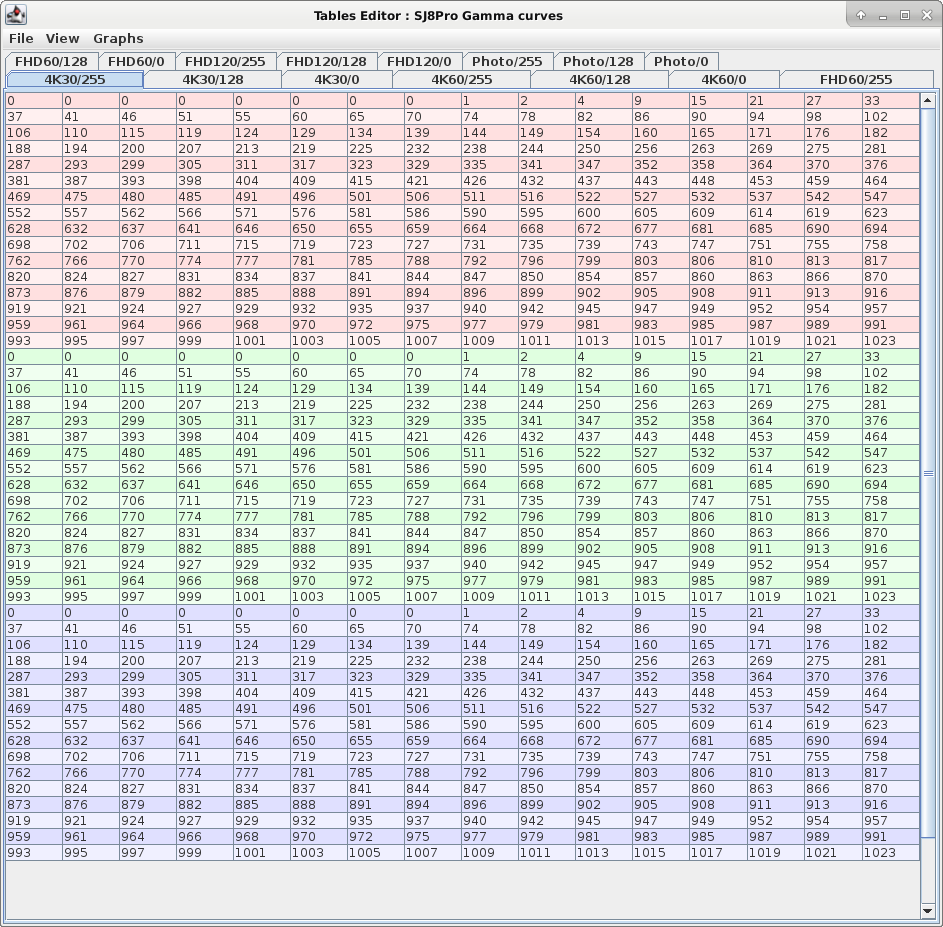
Task: Go to the 4K60/255 tab
Action: (462, 79)
